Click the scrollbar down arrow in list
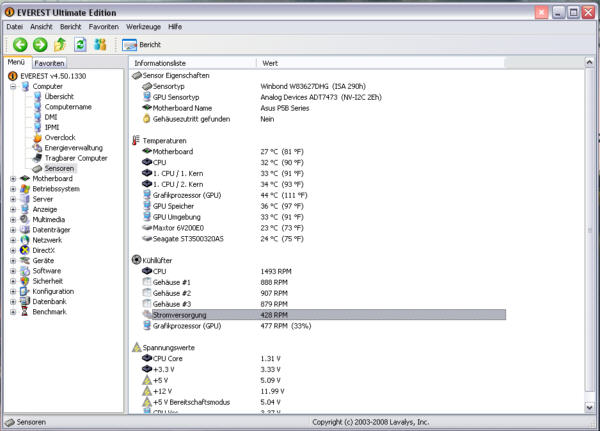600x431 pixels. [590, 408]
